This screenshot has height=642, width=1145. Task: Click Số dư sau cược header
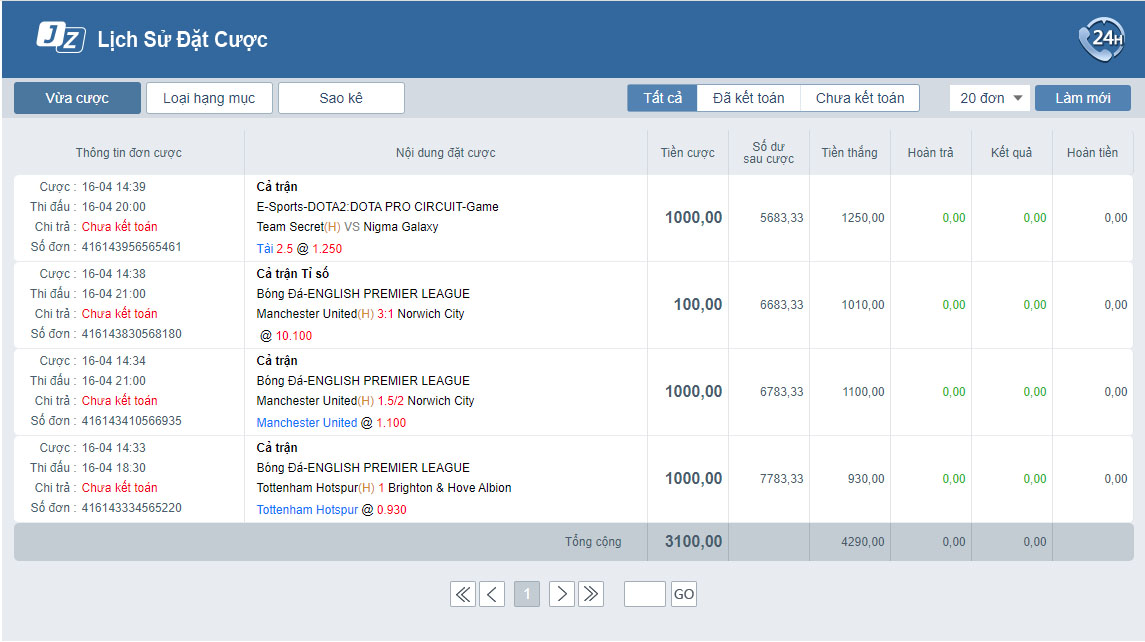(x=769, y=153)
